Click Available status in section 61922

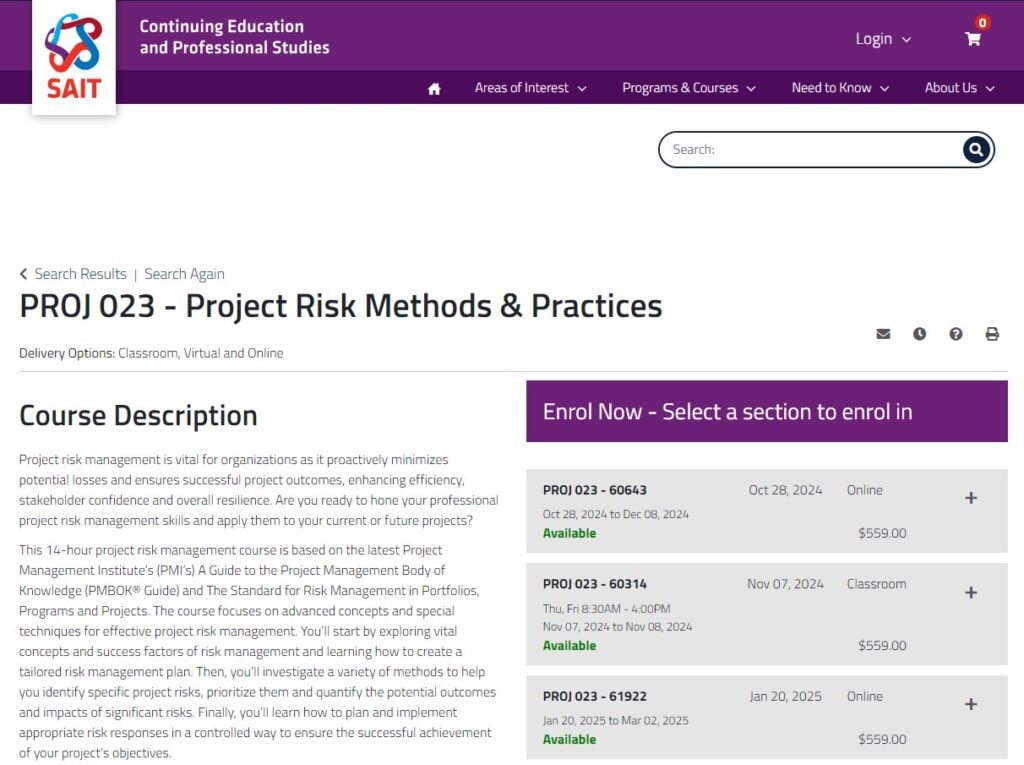[x=569, y=740]
